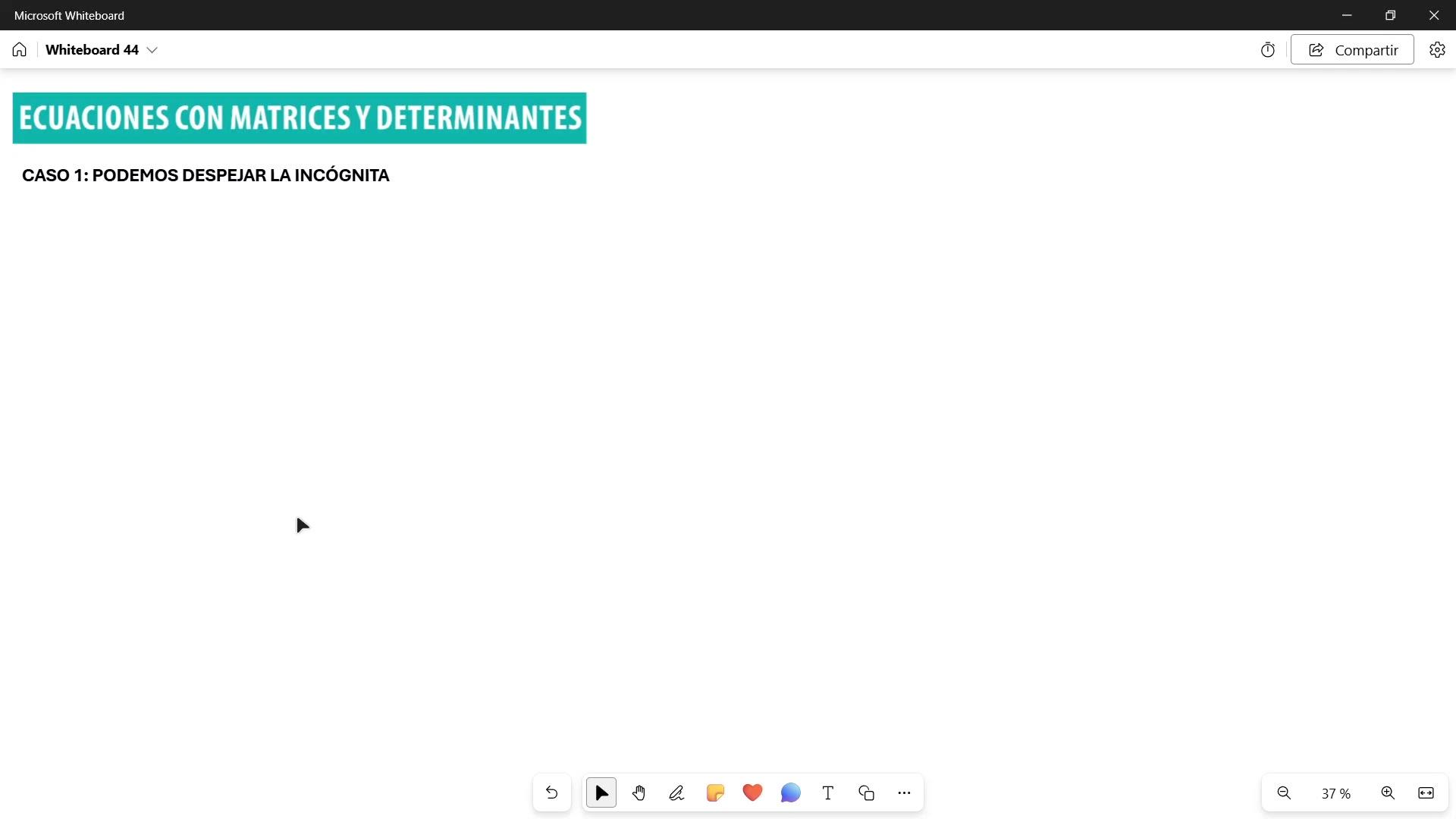Add a sticky note
This screenshot has width=1456, height=819.
715,793
